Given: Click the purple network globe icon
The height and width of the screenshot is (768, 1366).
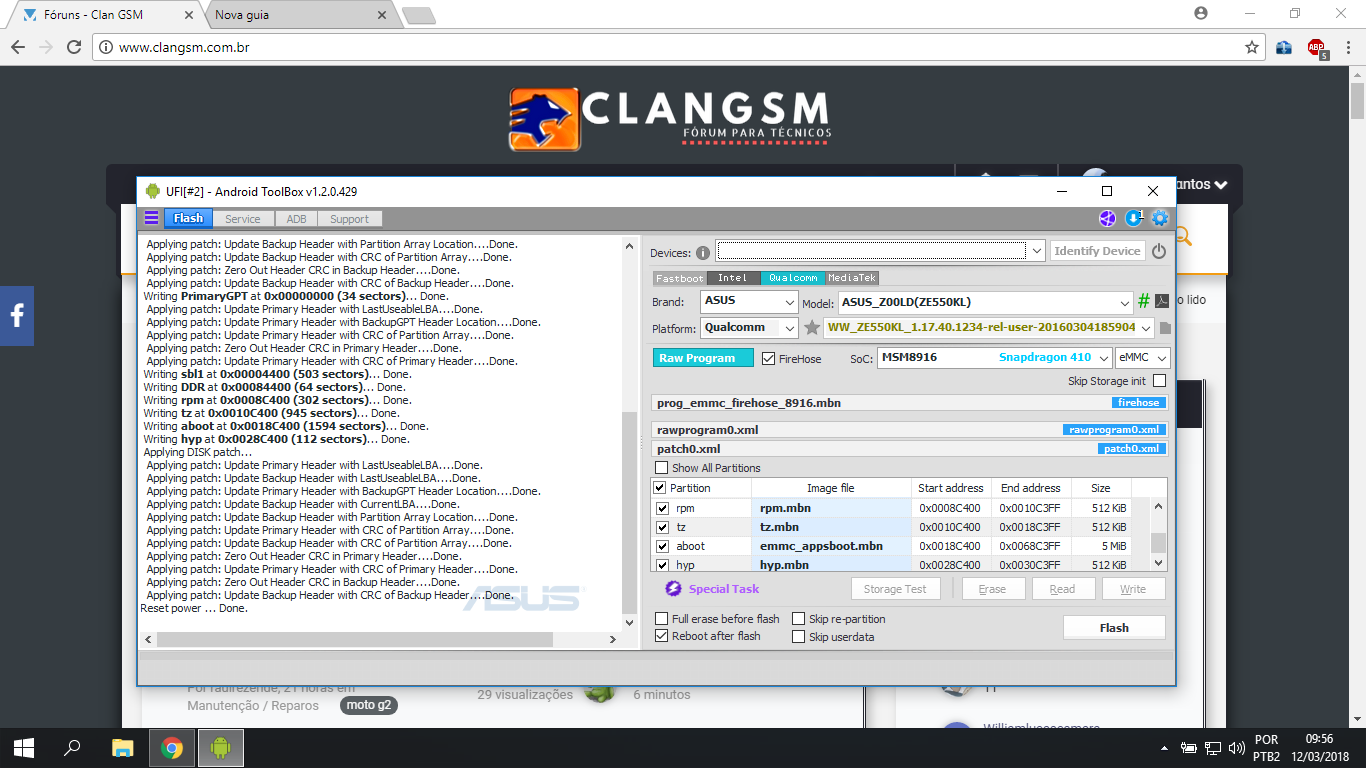Looking at the screenshot, I should click(x=1107, y=218).
